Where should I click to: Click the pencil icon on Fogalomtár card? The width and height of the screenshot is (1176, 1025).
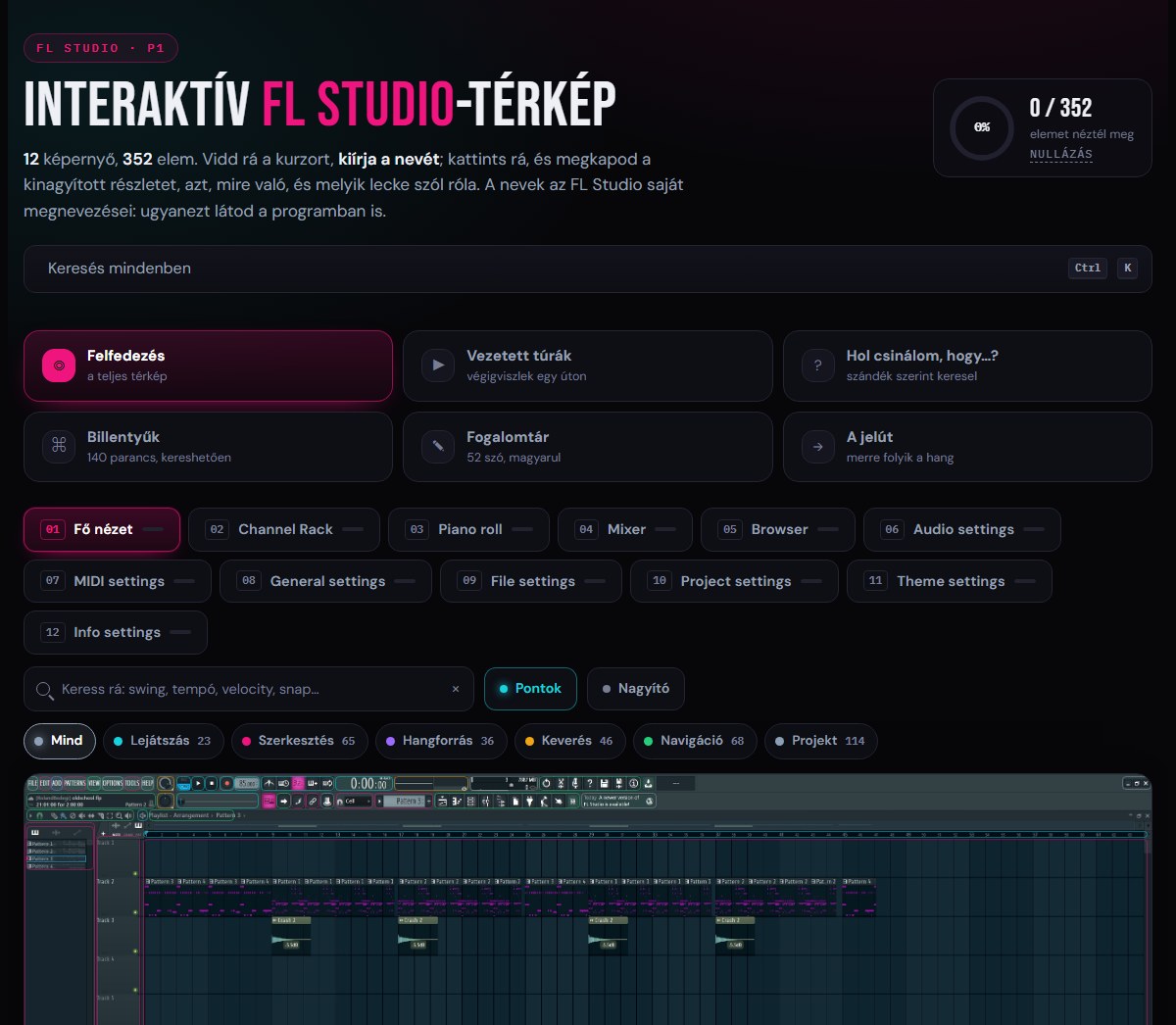[x=438, y=447]
